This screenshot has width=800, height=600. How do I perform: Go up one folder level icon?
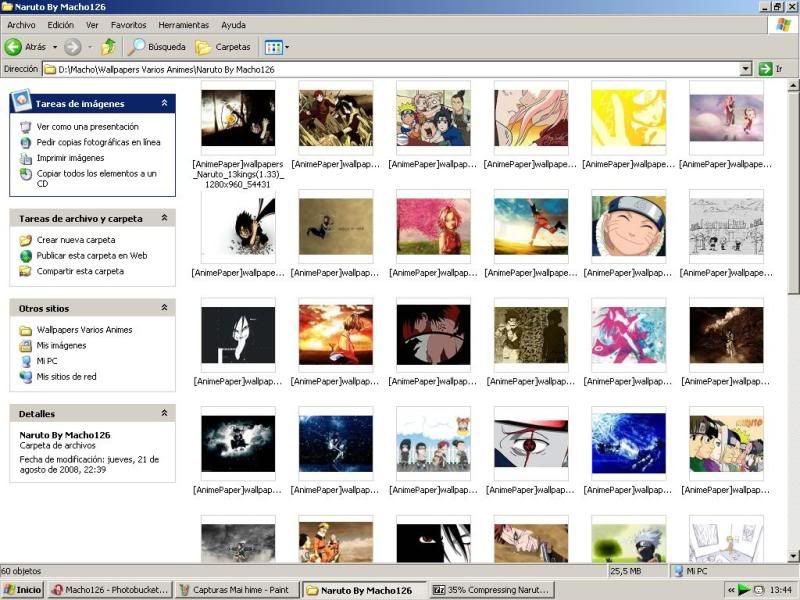click(x=108, y=47)
